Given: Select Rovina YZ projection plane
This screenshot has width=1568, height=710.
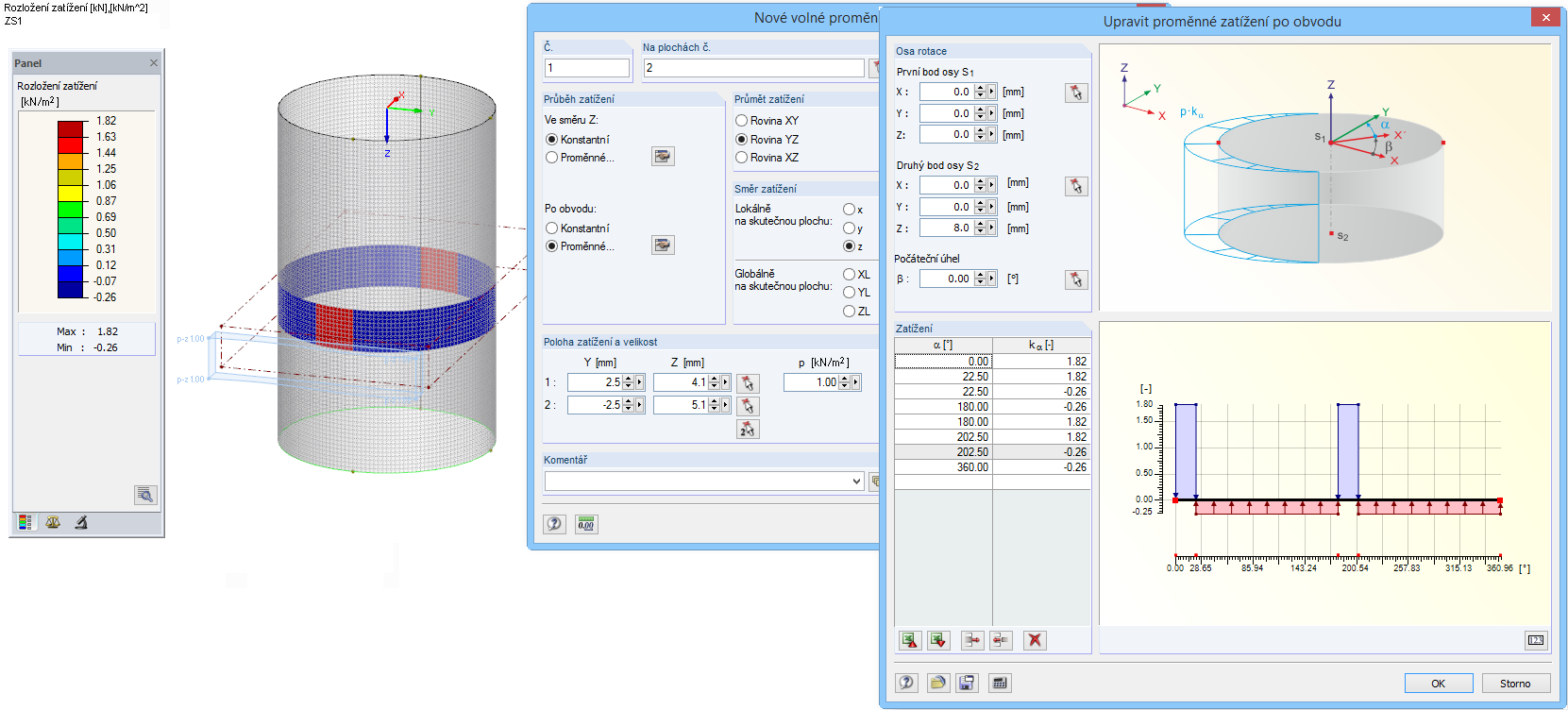Looking at the screenshot, I should pos(742,140).
